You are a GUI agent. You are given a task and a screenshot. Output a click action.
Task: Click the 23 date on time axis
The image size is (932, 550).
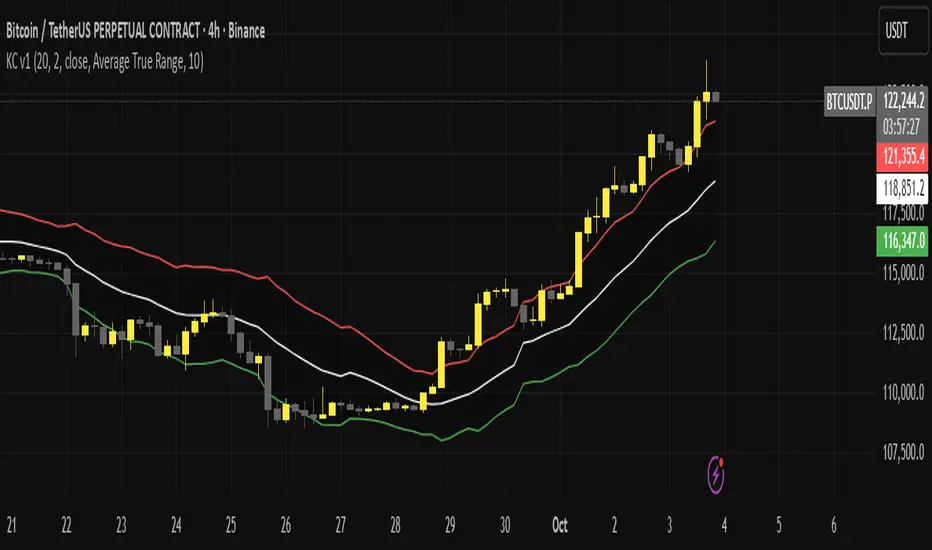click(x=121, y=525)
